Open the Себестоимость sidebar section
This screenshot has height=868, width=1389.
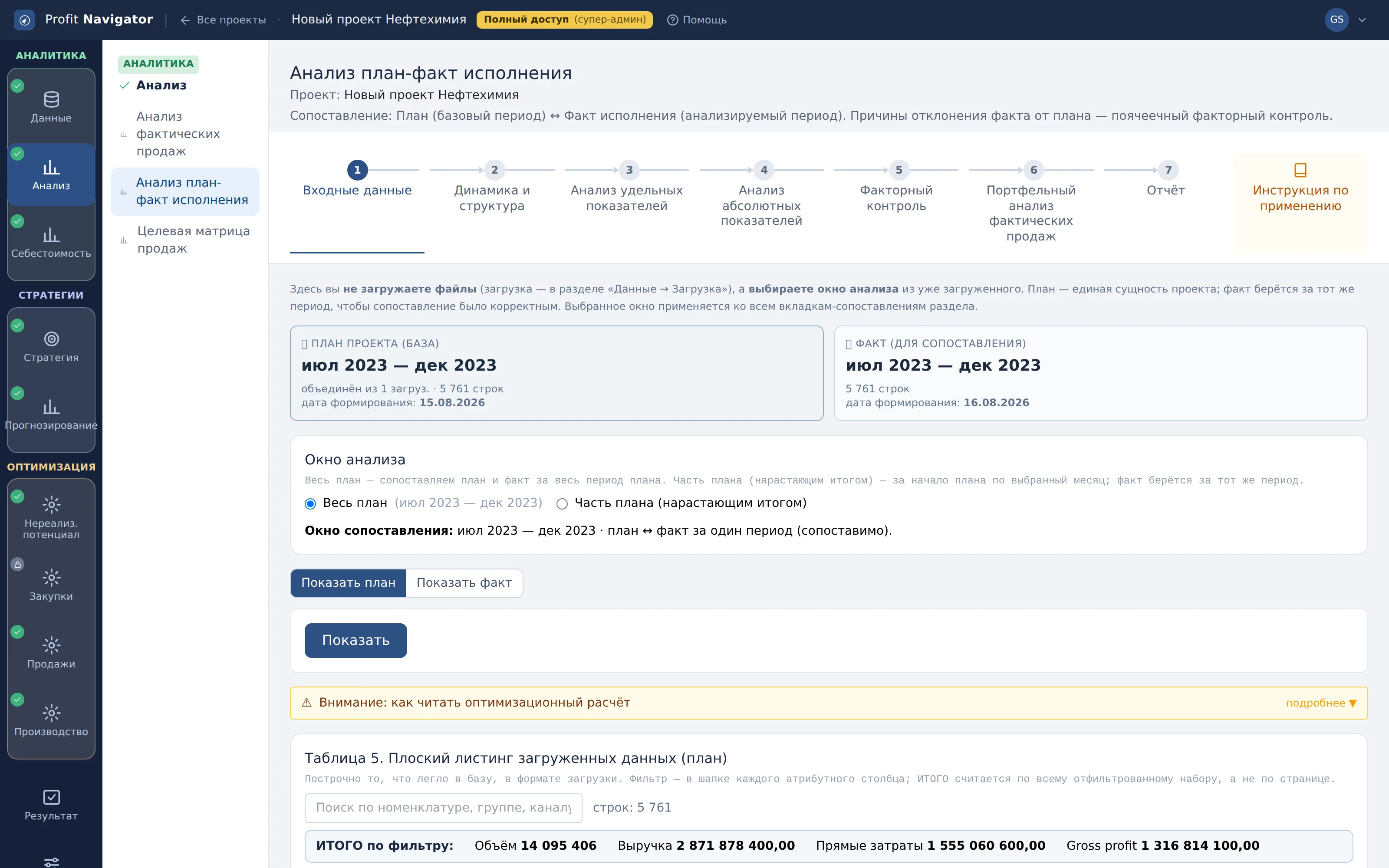coord(51,242)
